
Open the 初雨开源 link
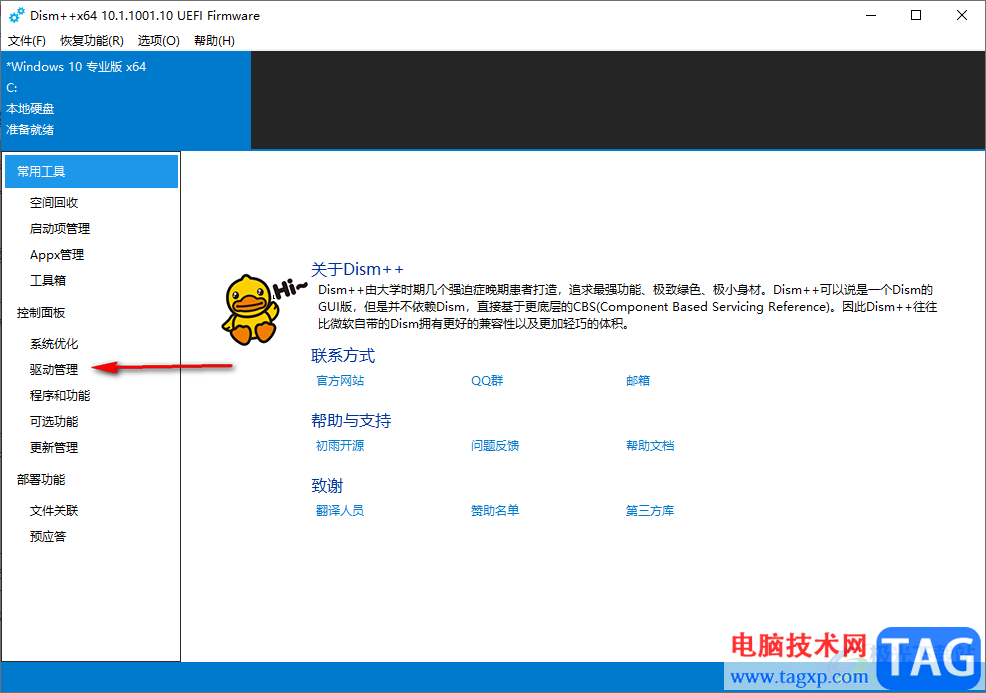[340, 446]
